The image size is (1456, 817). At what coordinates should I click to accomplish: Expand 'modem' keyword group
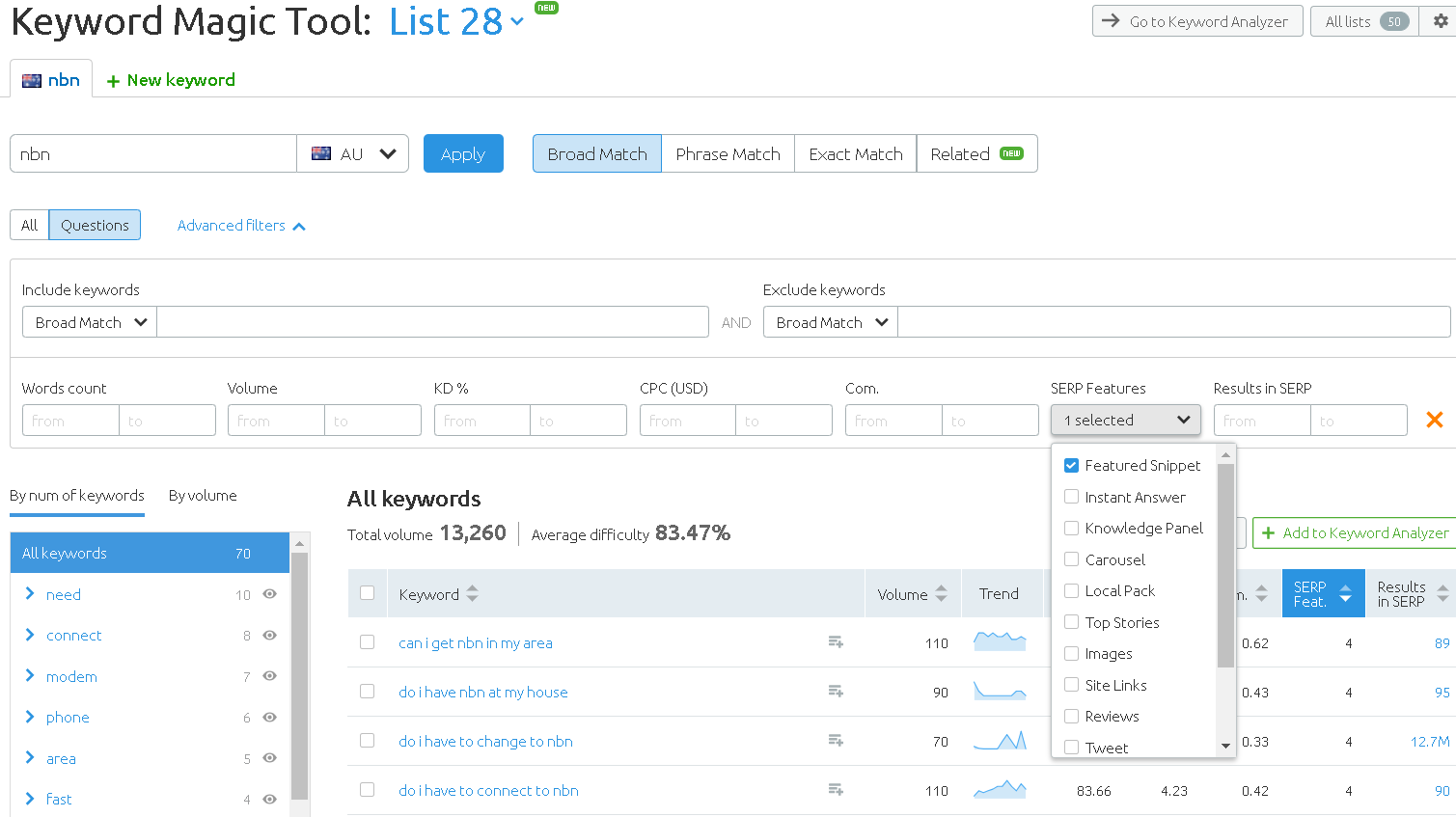[30, 676]
